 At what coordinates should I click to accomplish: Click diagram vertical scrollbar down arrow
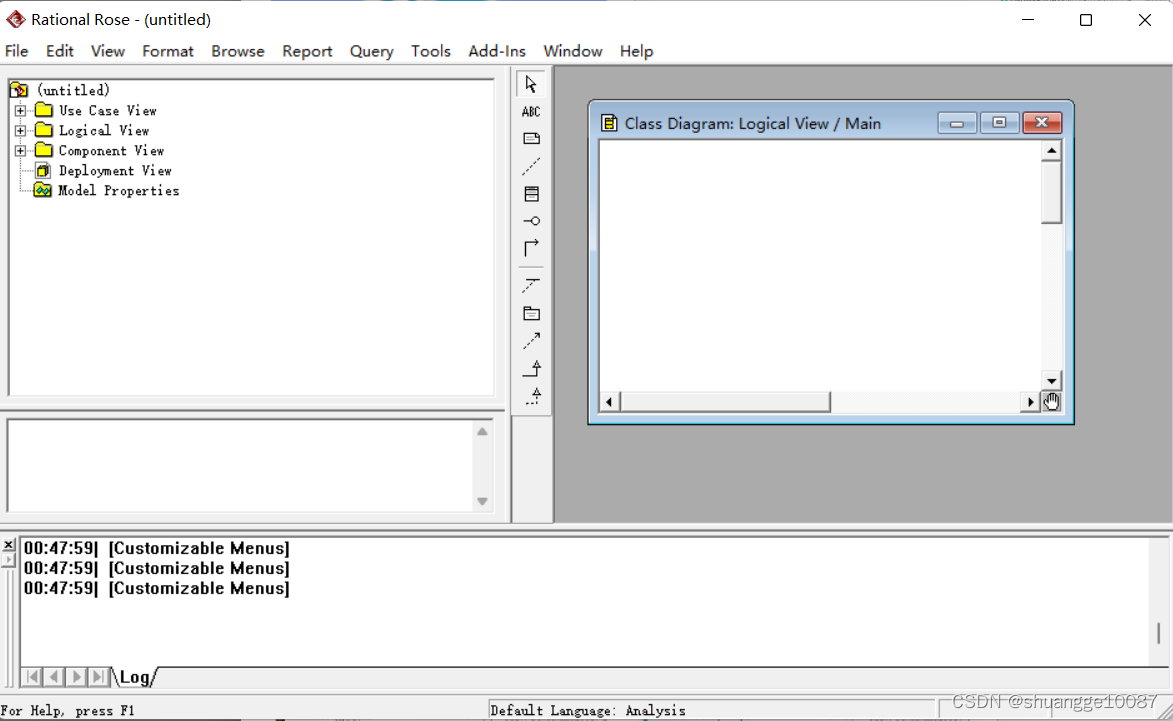[x=1051, y=381]
